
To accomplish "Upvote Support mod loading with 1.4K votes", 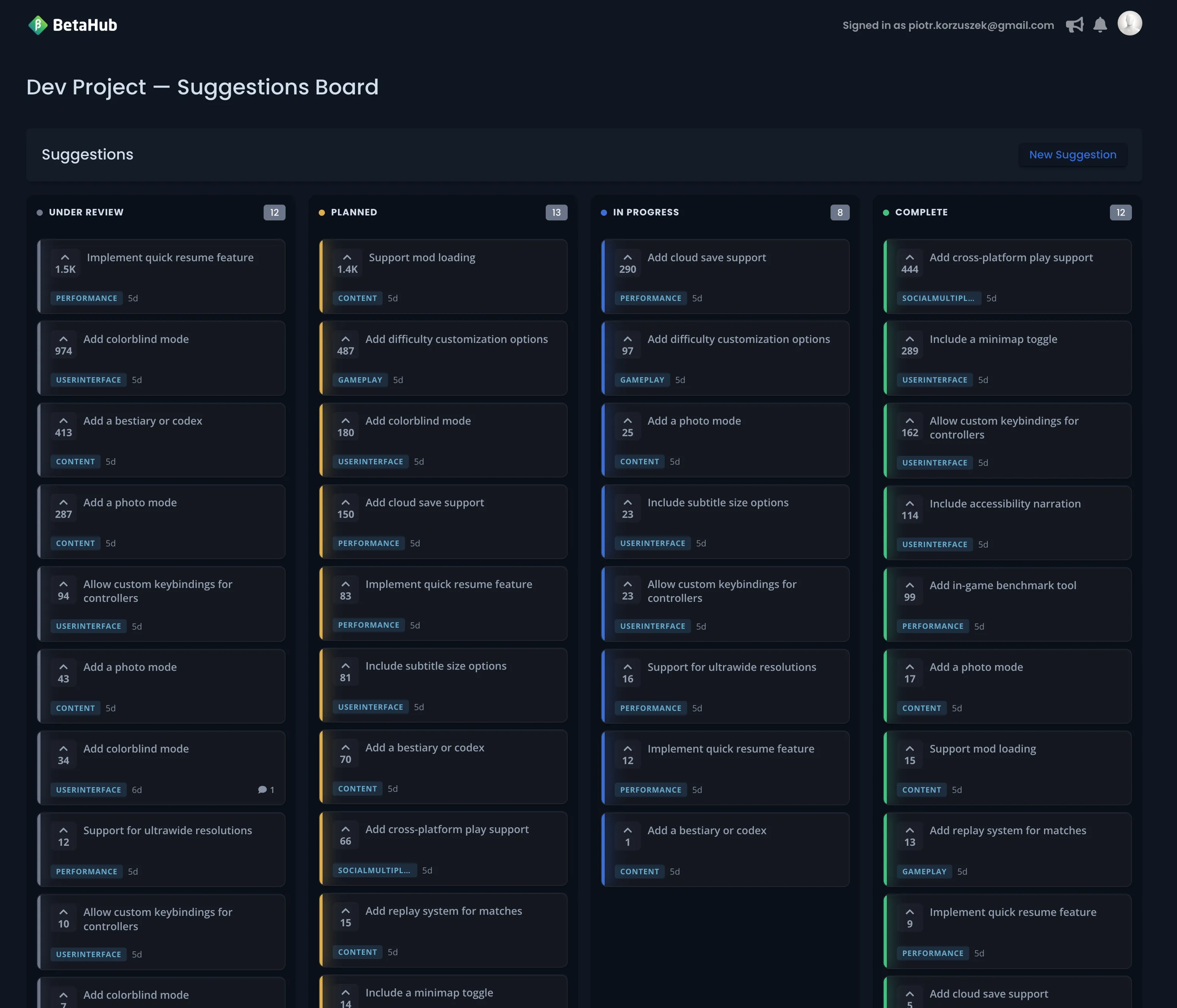I will pyautogui.click(x=347, y=257).
